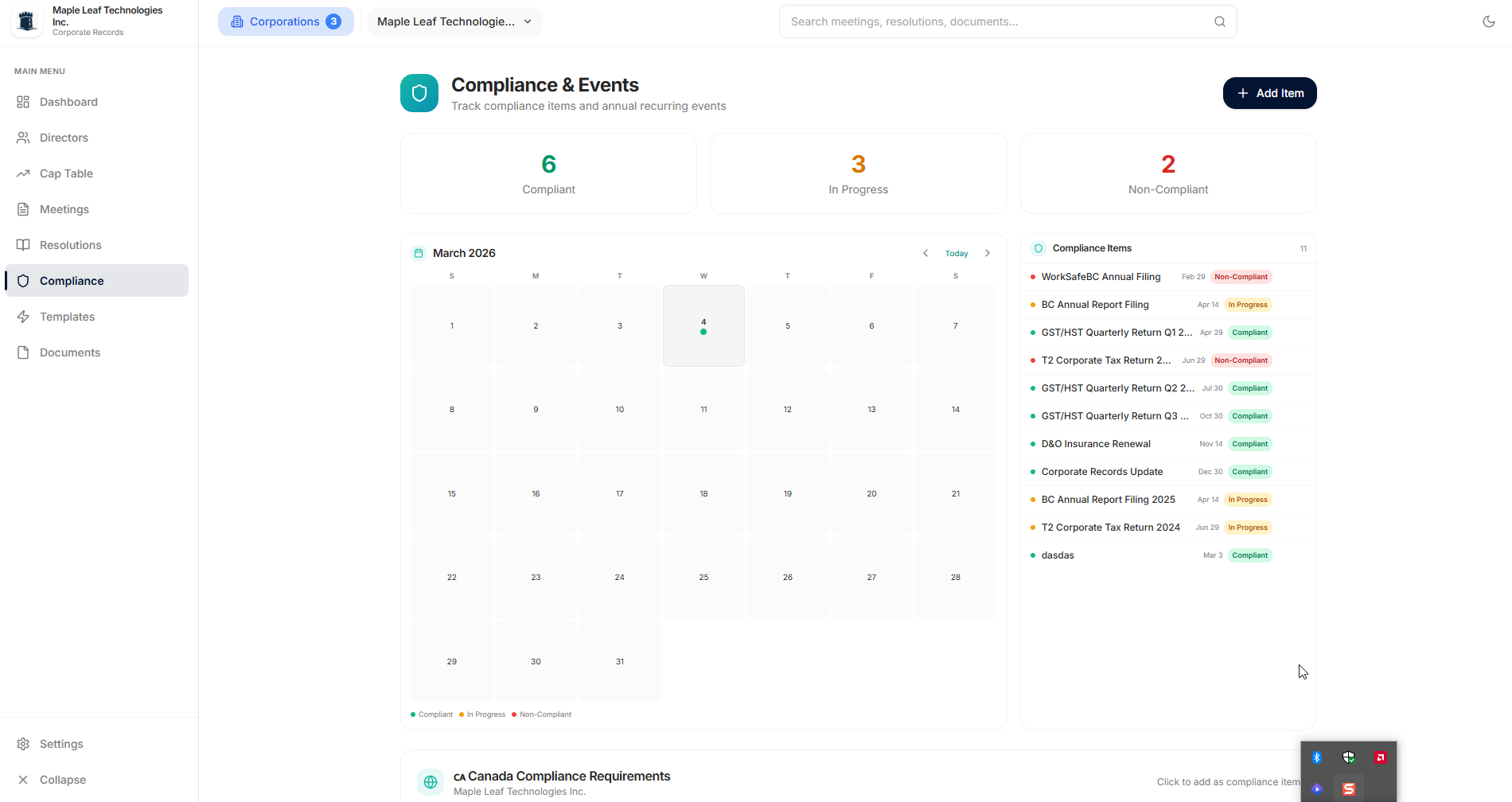1512x802 pixels.
Task: Select March 27 on the calendar
Action: [x=871, y=578]
